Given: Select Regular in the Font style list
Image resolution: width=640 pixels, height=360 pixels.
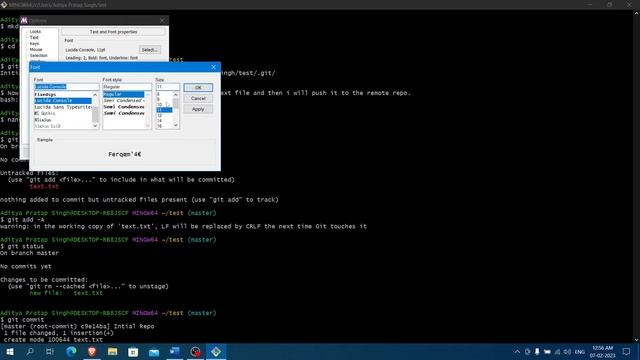Looking at the screenshot, I should click(x=124, y=94).
